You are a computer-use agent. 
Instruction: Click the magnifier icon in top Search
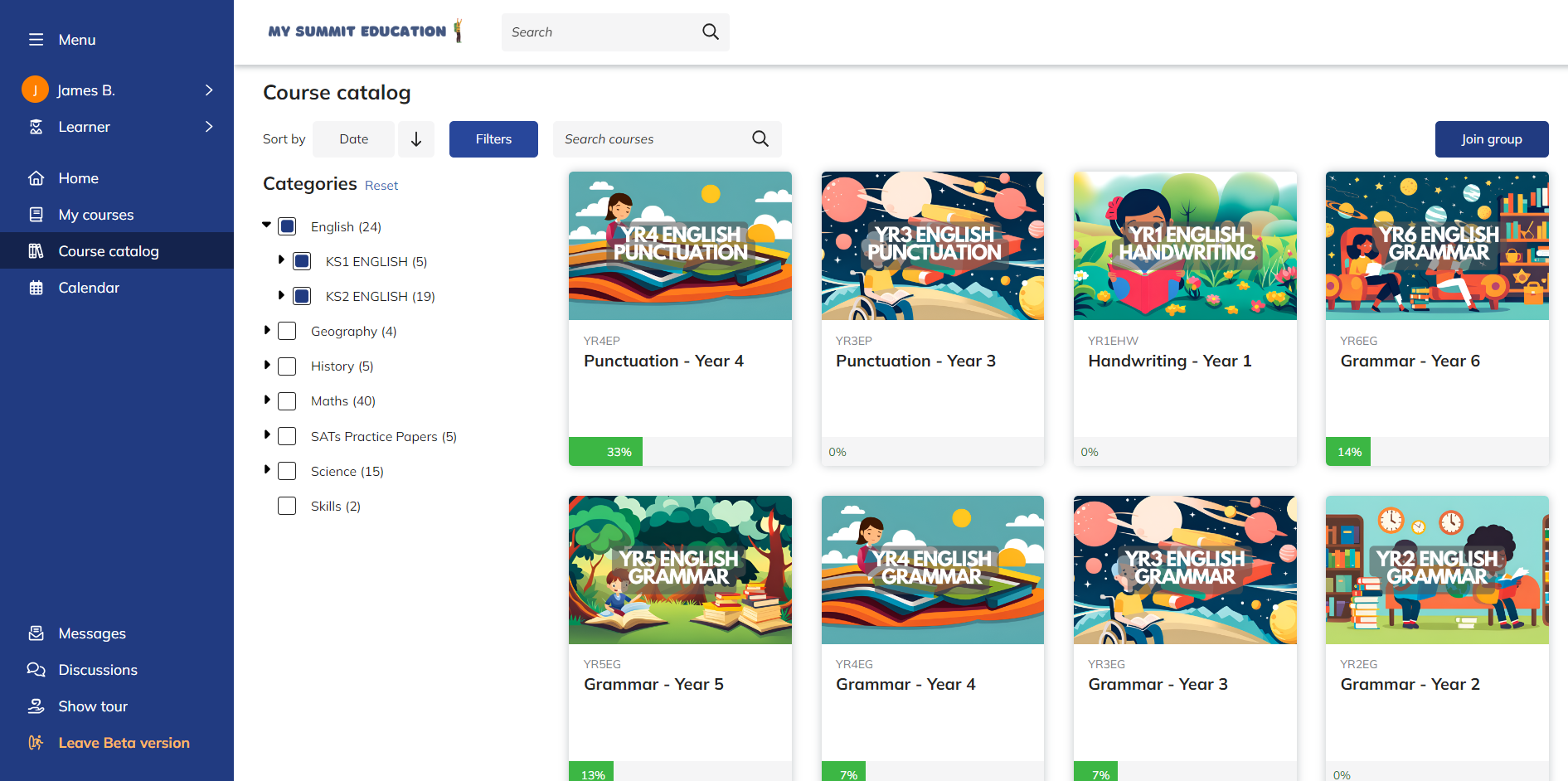pyautogui.click(x=710, y=32)
